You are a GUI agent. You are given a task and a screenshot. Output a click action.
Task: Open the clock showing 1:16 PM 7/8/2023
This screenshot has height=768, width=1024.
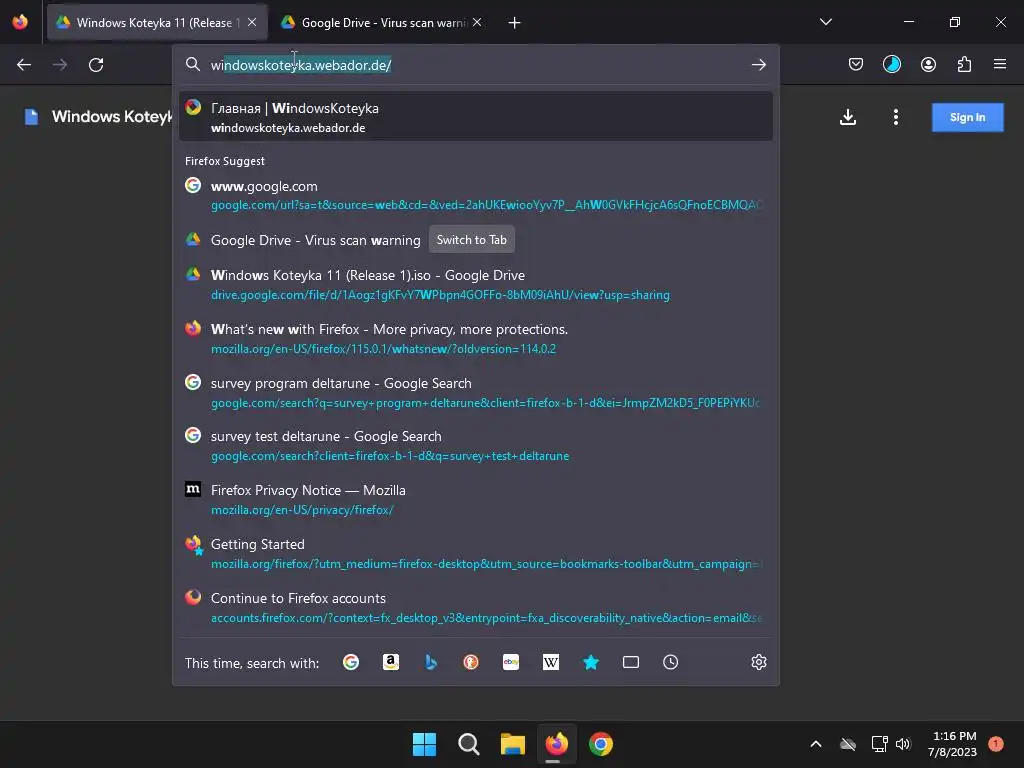(x=953, y=744)
